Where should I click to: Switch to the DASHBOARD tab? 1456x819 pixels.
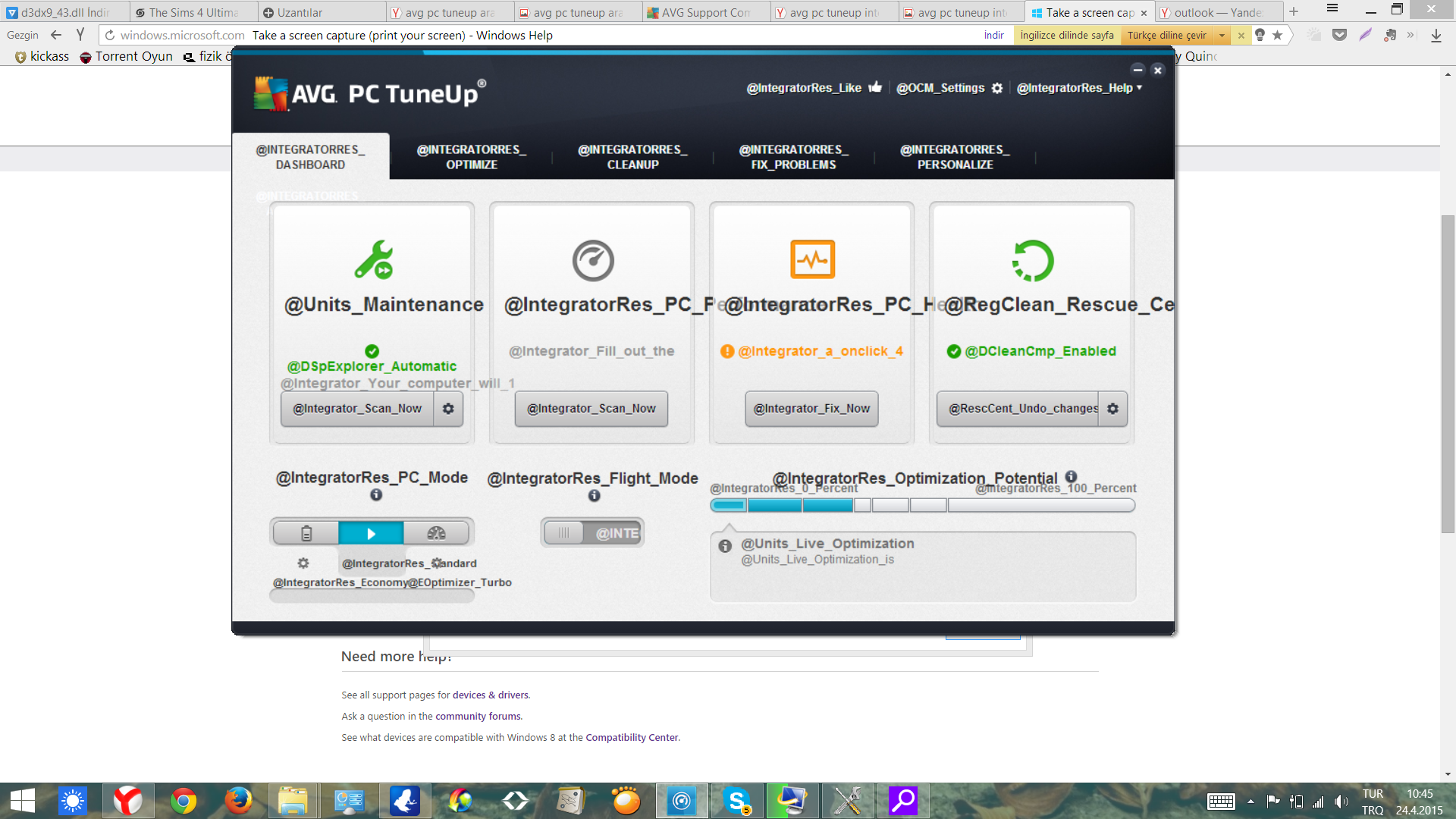pyautogui.click(x=310, y=157)
